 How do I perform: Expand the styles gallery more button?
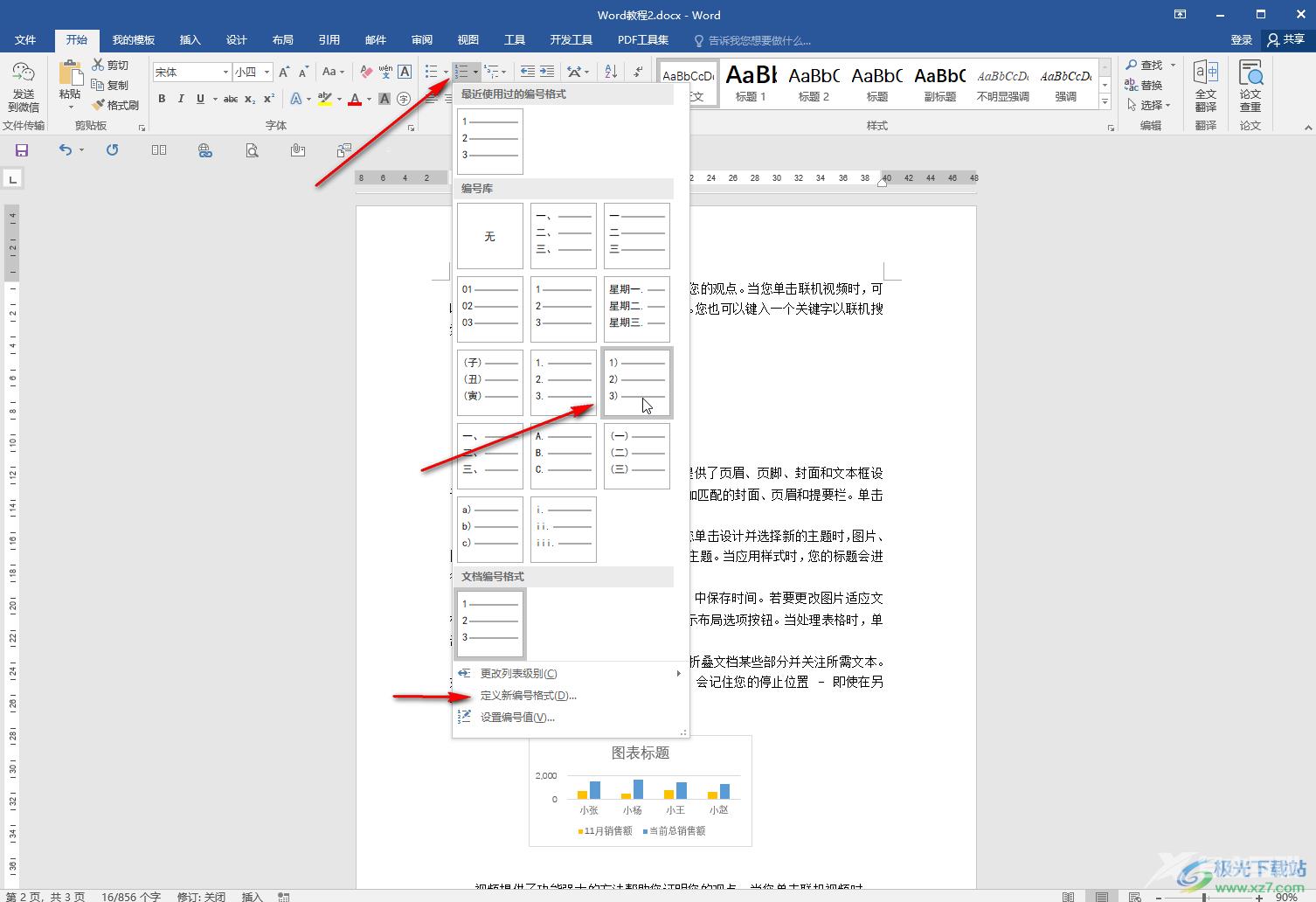point(1105,102)
